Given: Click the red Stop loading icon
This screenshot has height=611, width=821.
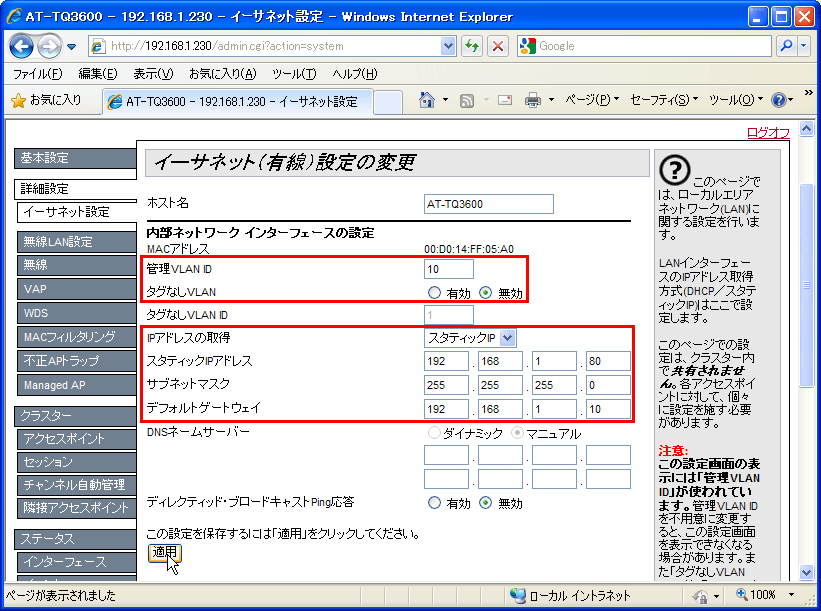Looking at the screenshot, I should (x=498, y=46).
